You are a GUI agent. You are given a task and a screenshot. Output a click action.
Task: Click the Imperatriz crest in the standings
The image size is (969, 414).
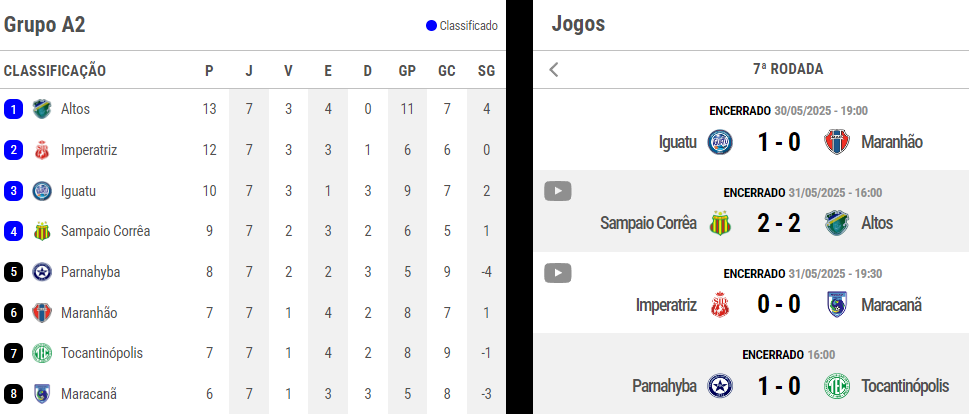pos(42,150)
